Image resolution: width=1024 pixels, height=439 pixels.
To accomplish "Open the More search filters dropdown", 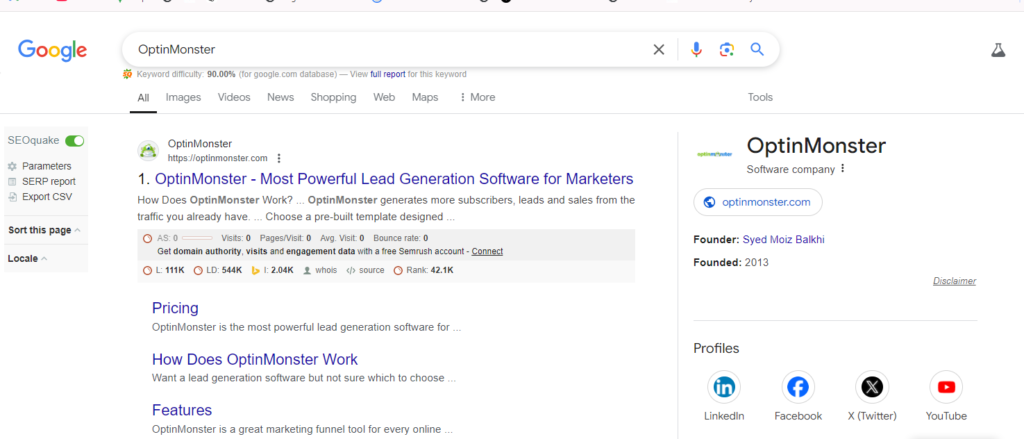I will pos(477,97).
